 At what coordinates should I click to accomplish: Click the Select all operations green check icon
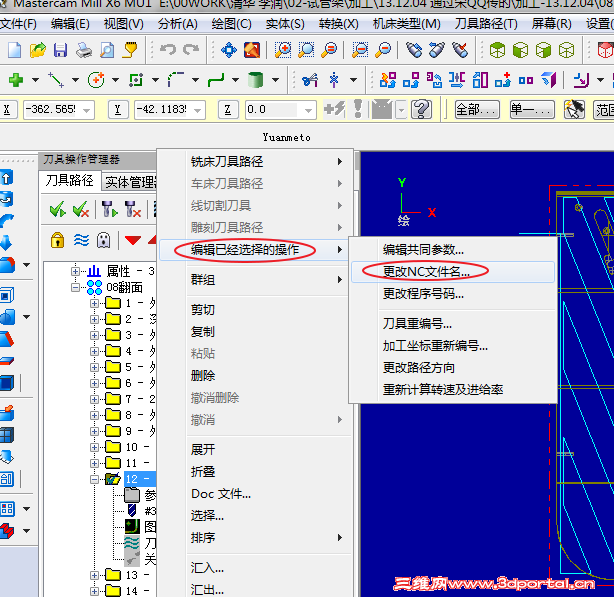point(58,209)
